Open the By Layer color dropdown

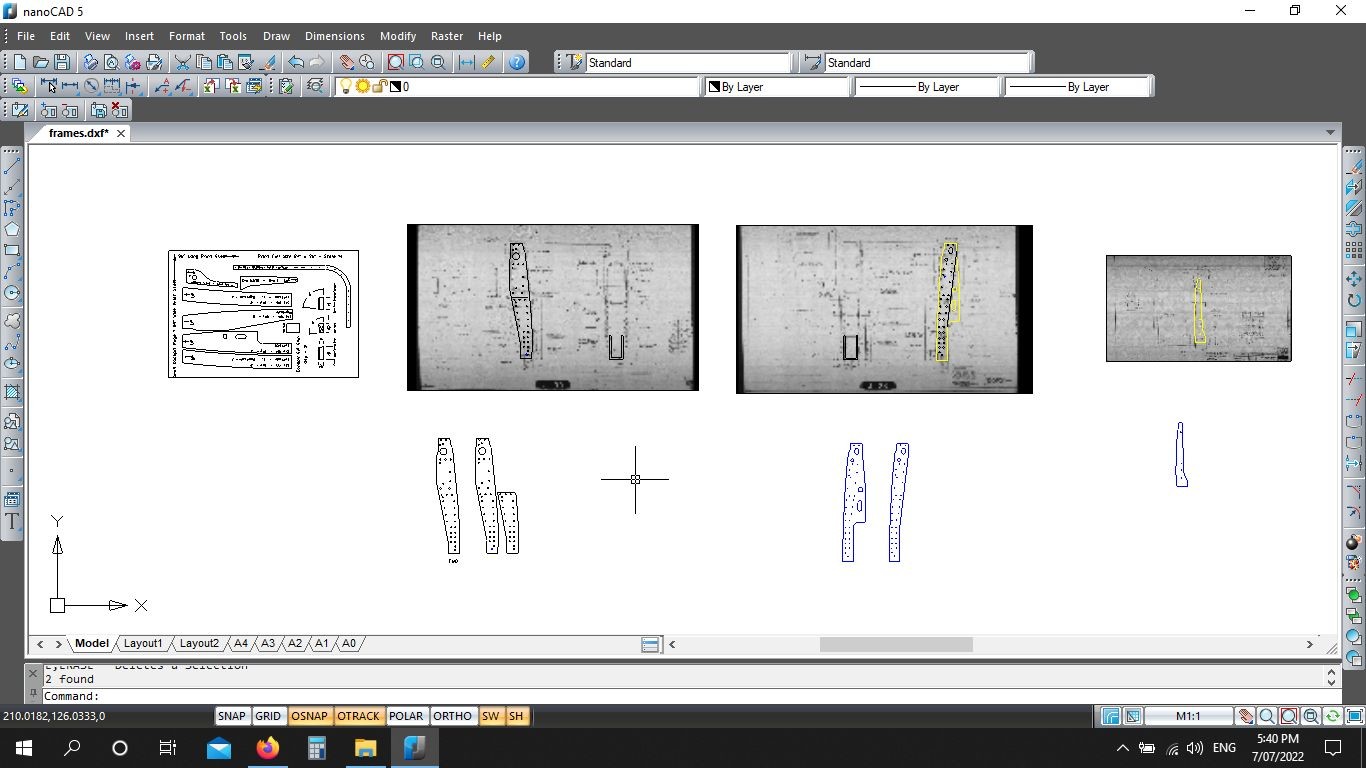(778, 87)
